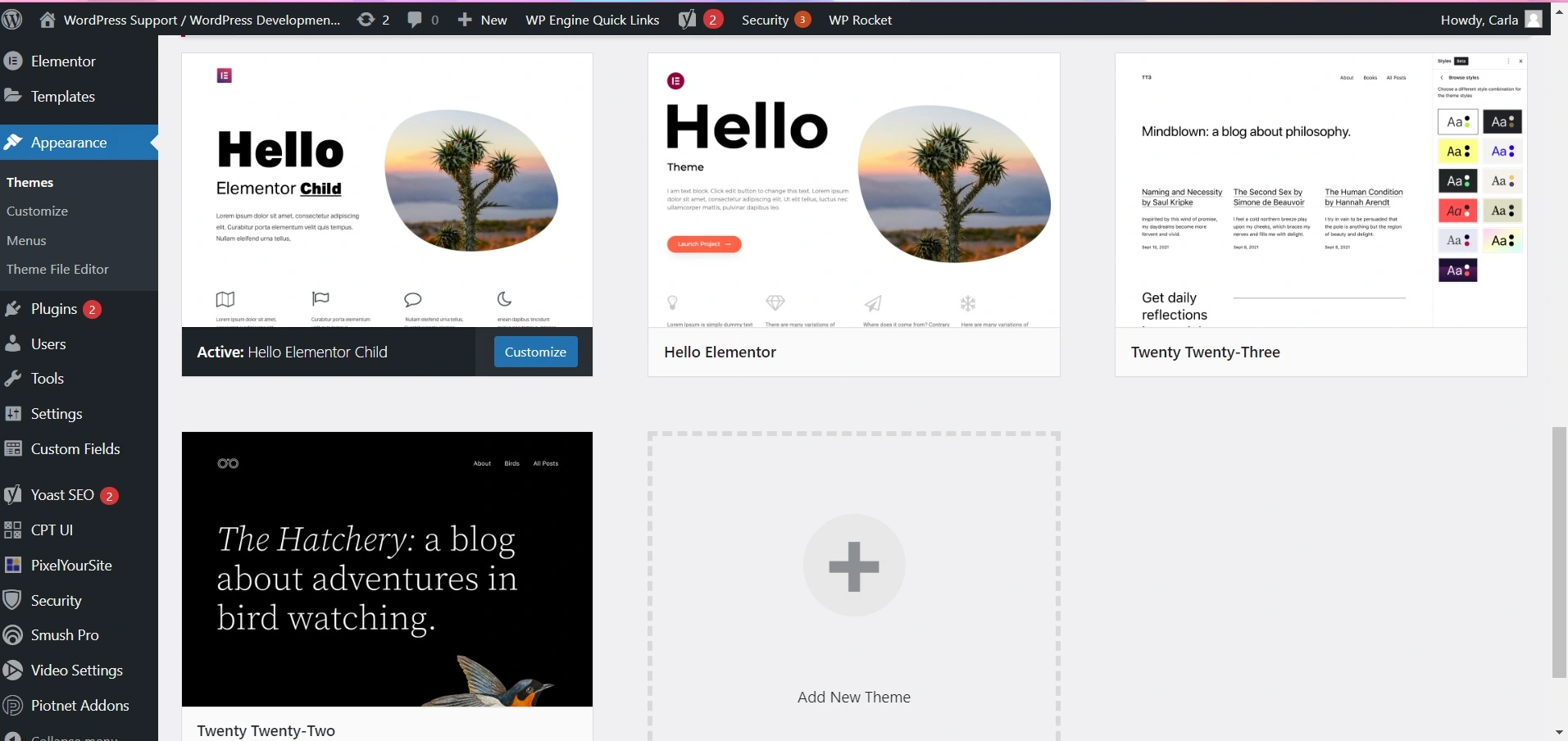
Task: Click the Piotnet Addons icon
Action: (12, 705)
